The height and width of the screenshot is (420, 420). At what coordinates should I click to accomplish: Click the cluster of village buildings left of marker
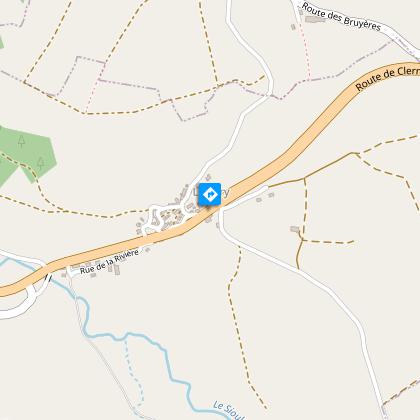(x=168, y=215)
